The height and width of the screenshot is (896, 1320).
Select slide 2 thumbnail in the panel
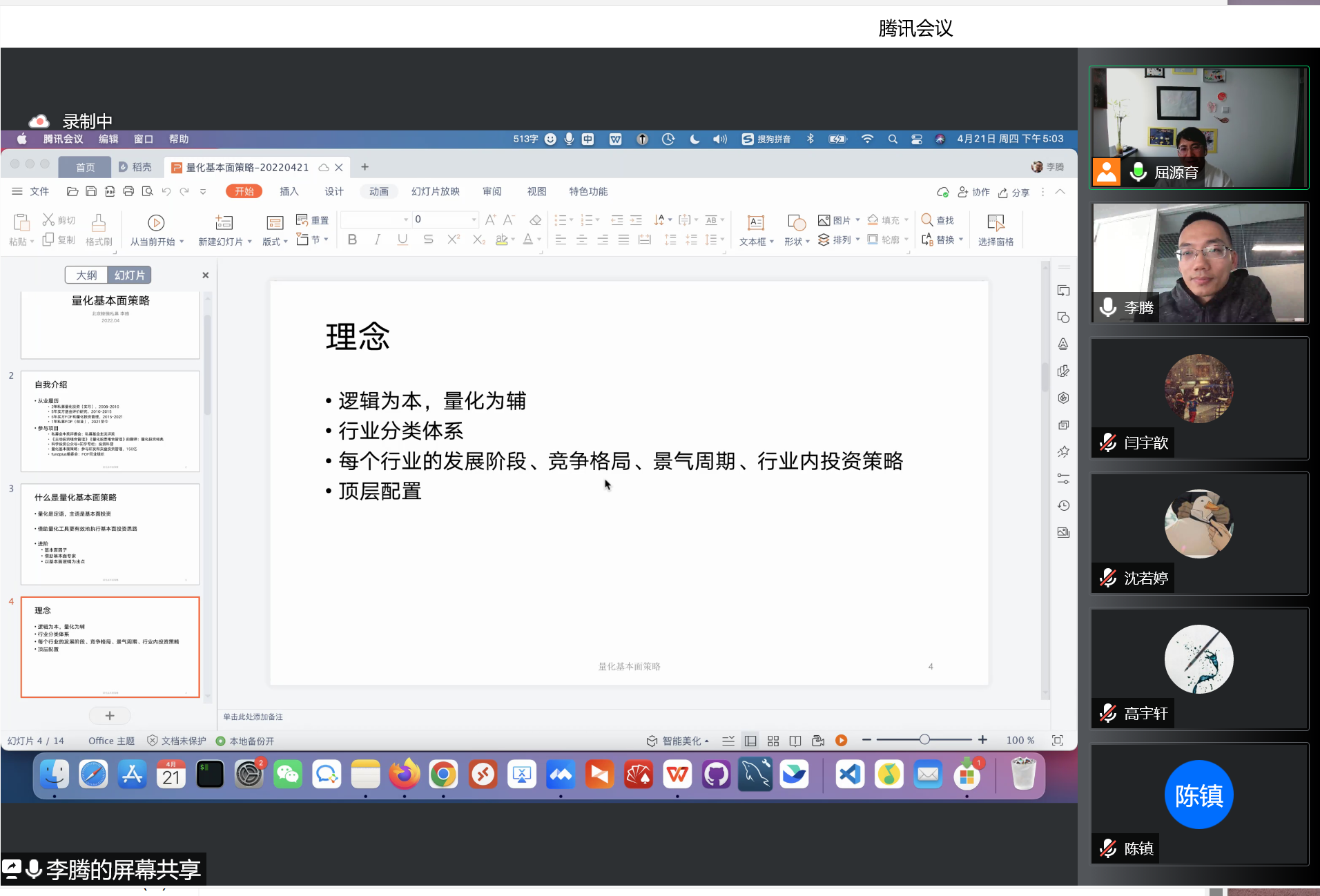[x=110, y=421]
